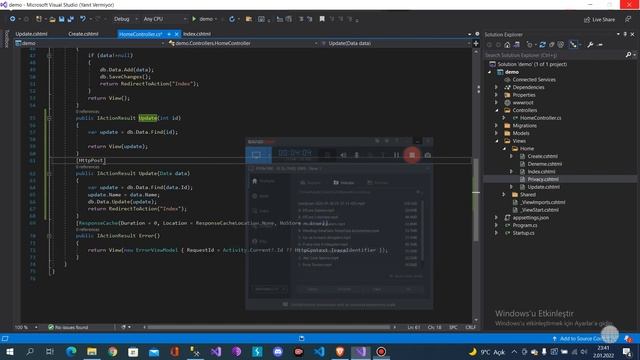Click the No issues found indicator
Image resolution: width=640 pixels, height=360 pixels.
(x=68, y=327)
